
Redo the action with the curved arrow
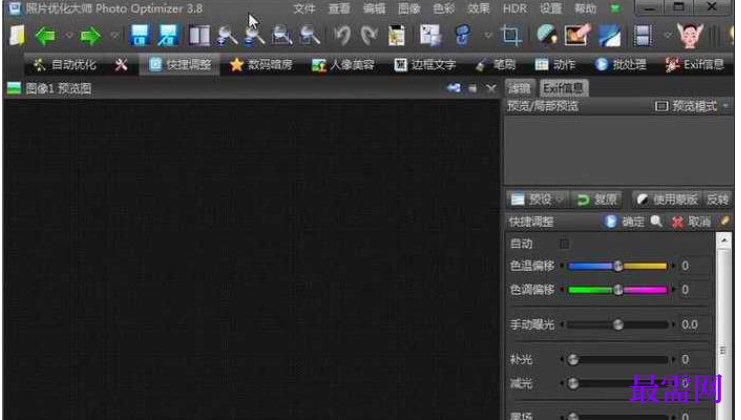click(369, 35)
